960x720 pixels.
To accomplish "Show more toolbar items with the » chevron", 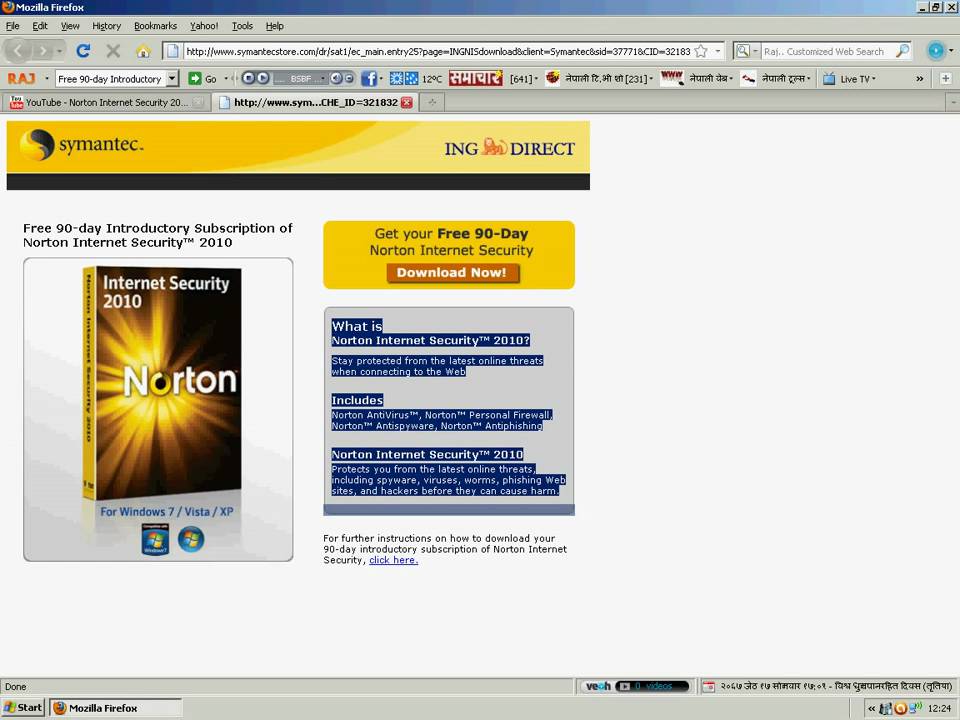I will (x=920, y=78).
